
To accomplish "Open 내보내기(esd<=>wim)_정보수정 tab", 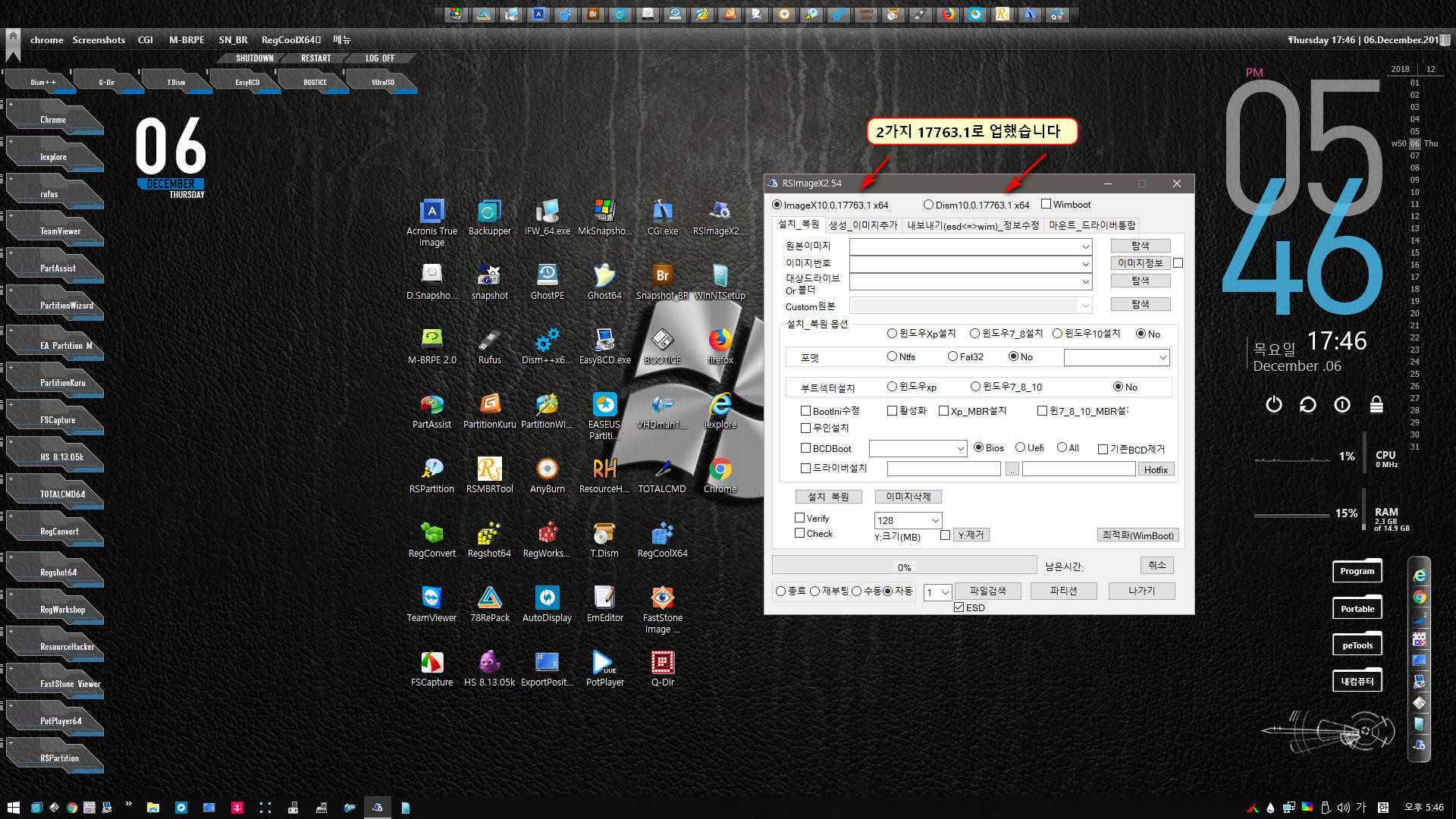I will (x=973, y=225).
